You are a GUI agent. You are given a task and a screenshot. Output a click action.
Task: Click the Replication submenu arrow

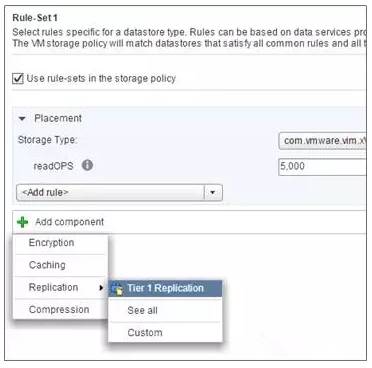click(x=101, y=287)
